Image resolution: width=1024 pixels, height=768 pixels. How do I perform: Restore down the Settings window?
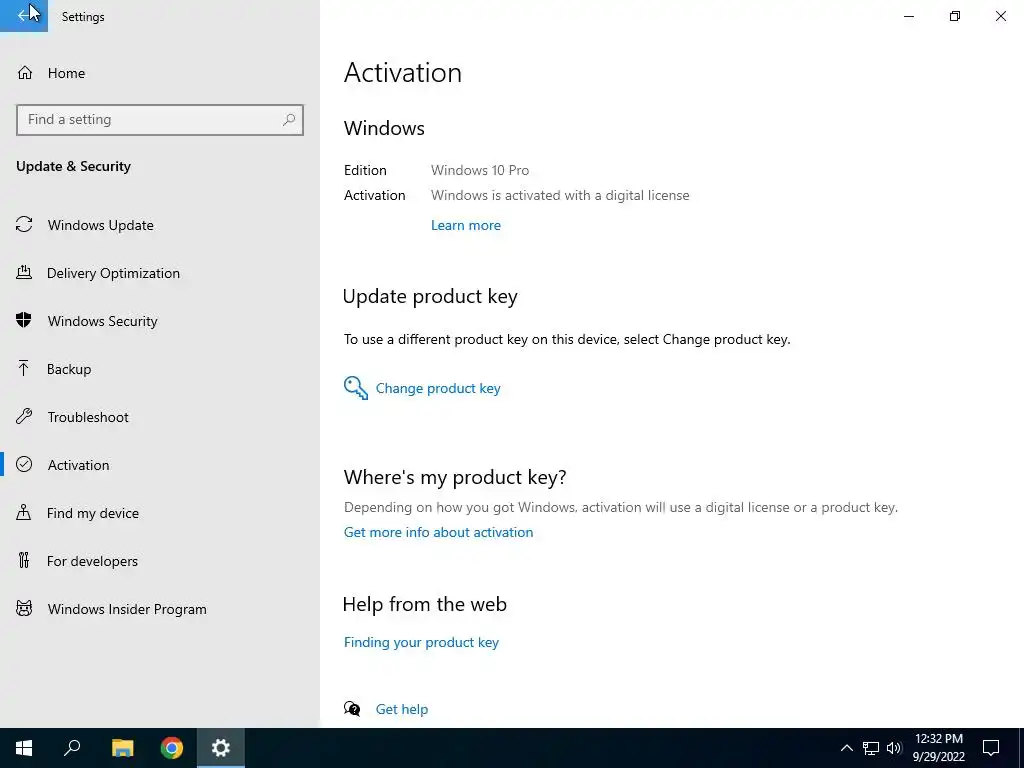pos(955,16)
